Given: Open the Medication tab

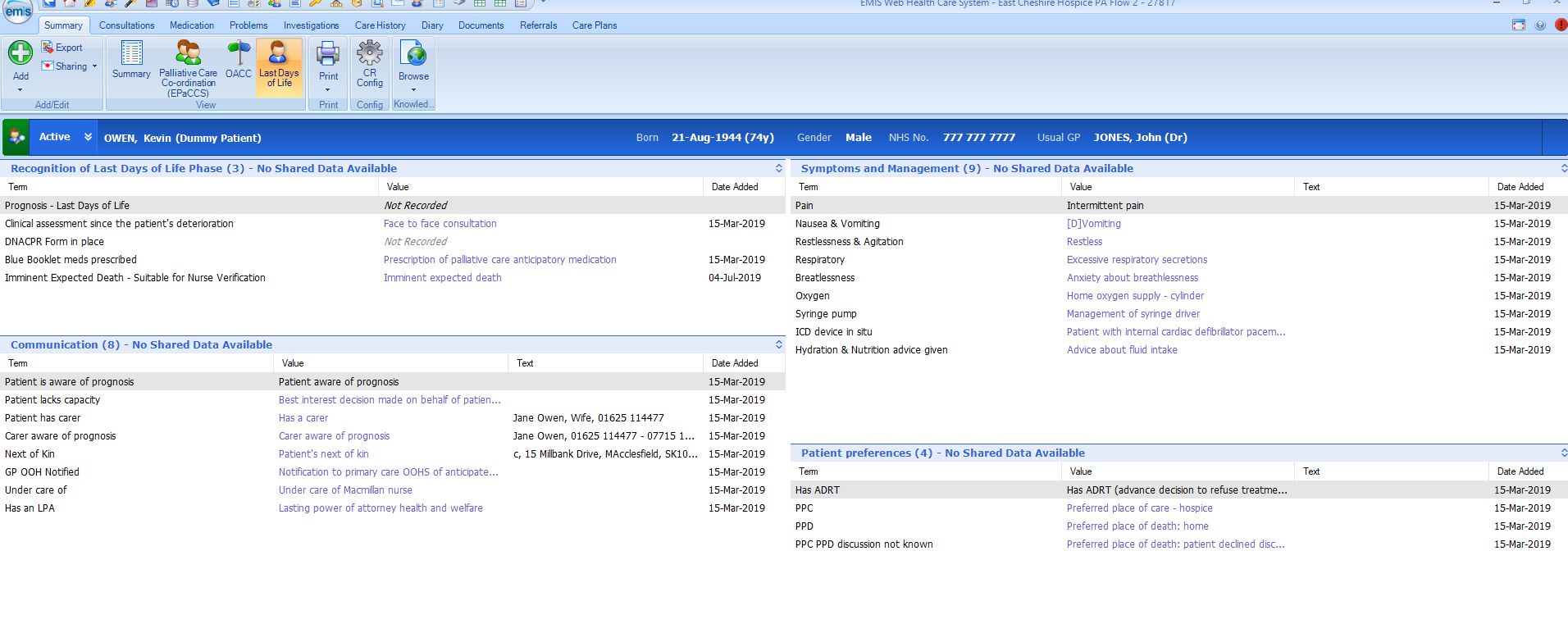Looking at the screenshot, I should coord(192,25).
